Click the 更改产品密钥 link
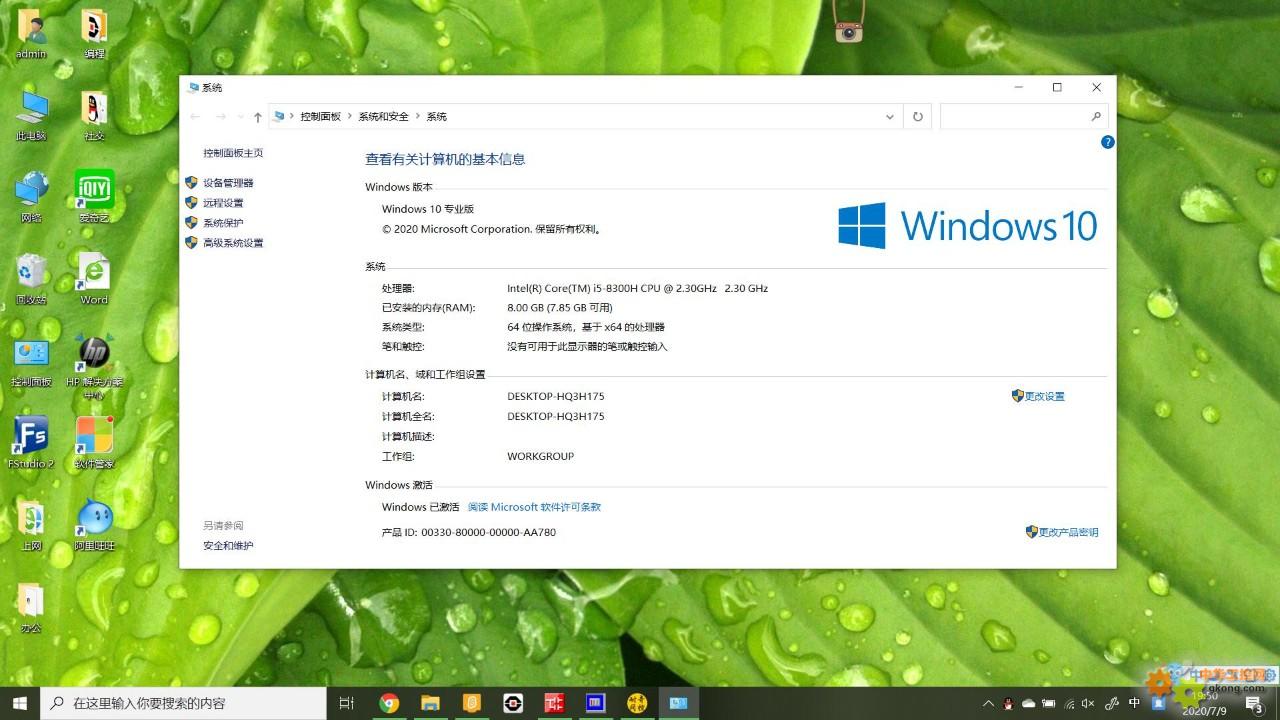This screenshot has width=1280, height=720. coord(1068,532)
